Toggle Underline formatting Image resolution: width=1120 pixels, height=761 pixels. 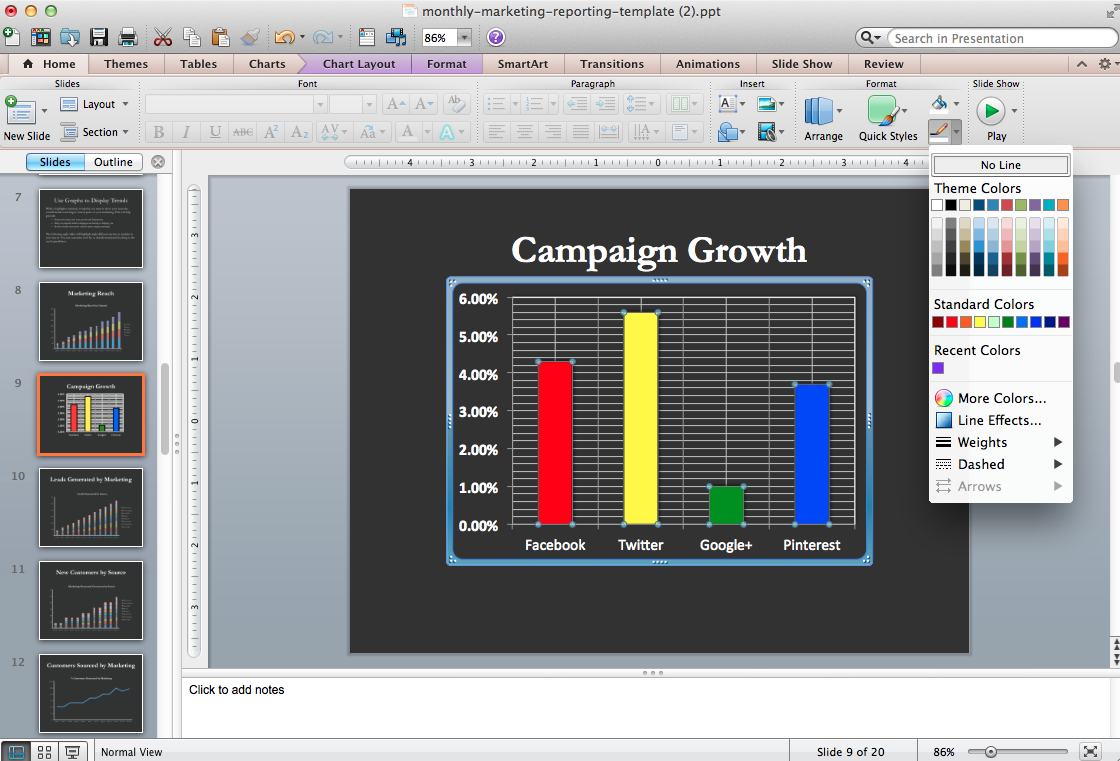point(214,132)
